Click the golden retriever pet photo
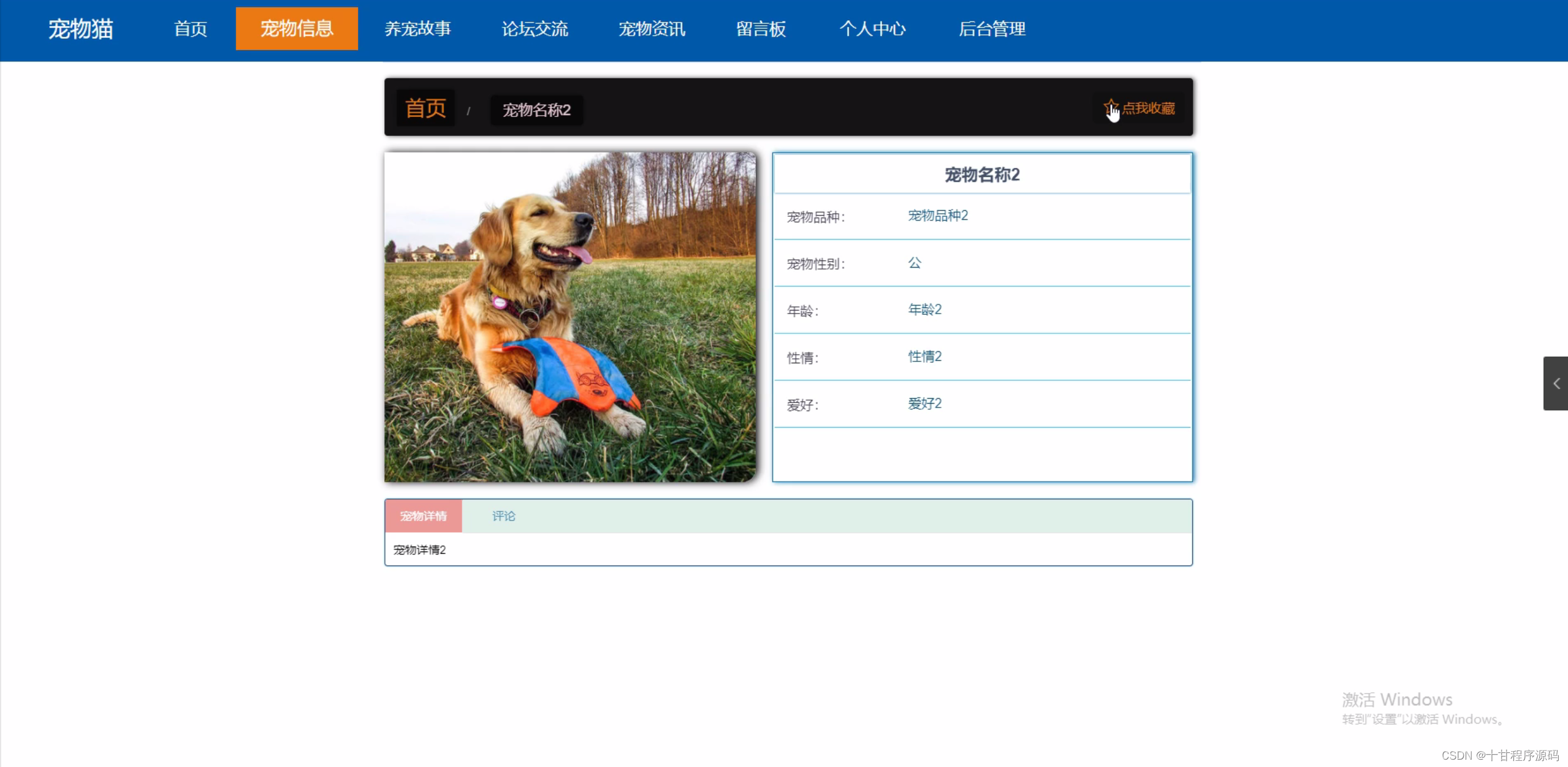Screen dimensions: 1568x767 (x=570, y=317)
